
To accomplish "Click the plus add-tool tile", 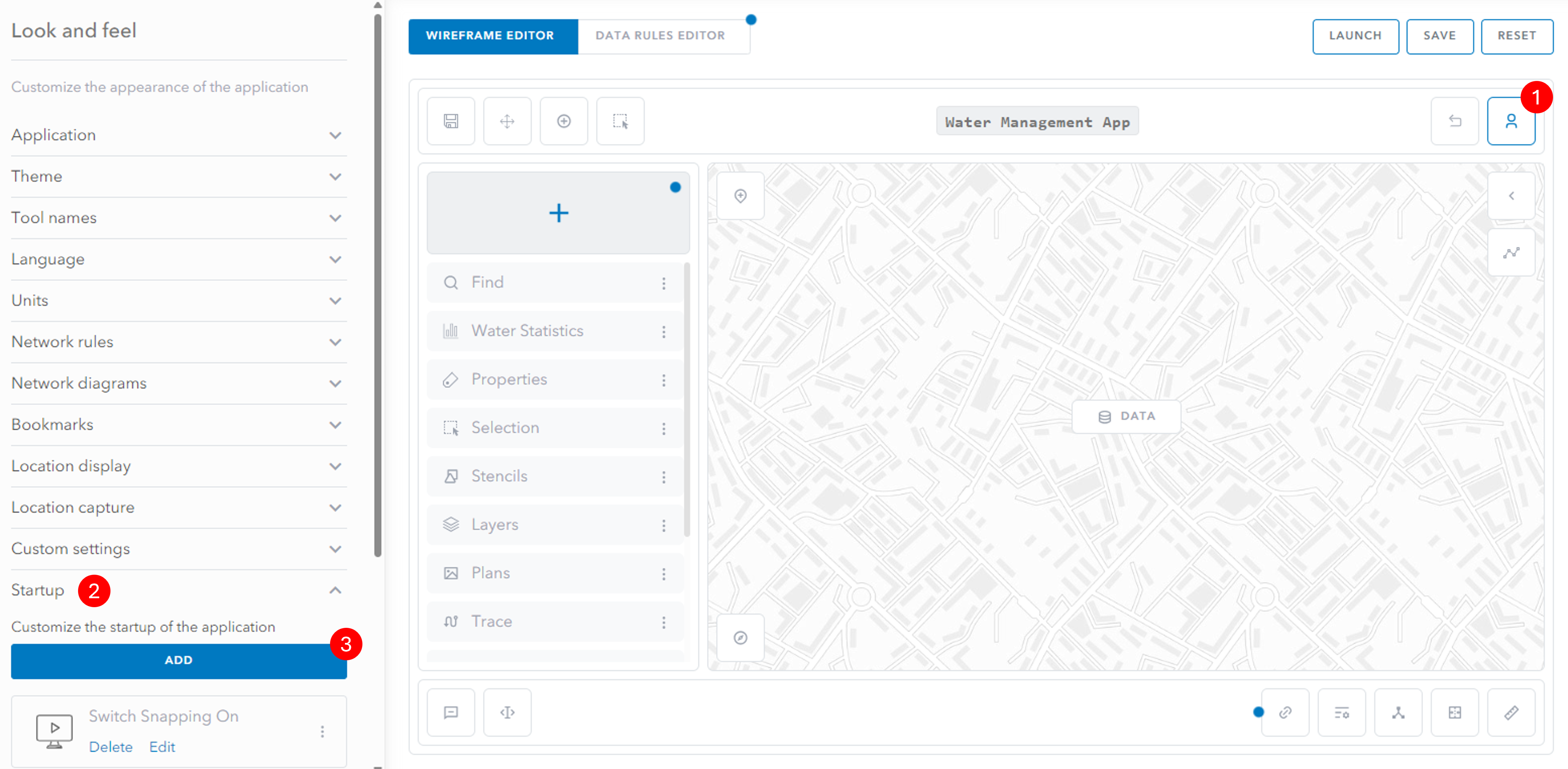I will [558, 213].
